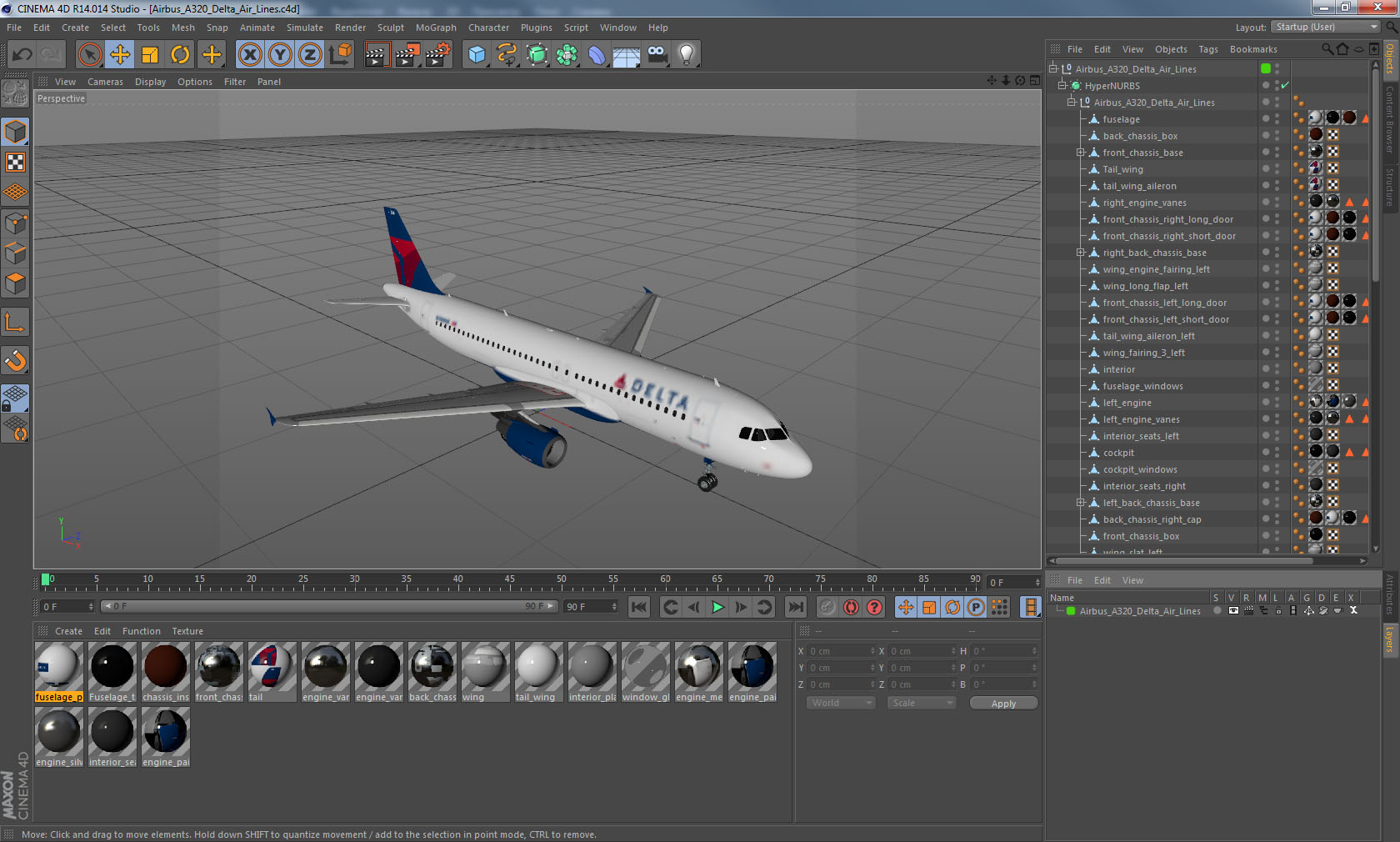Add a floor environment object icon
This screenshot has width=1400, height=842.
coord(627,55)
